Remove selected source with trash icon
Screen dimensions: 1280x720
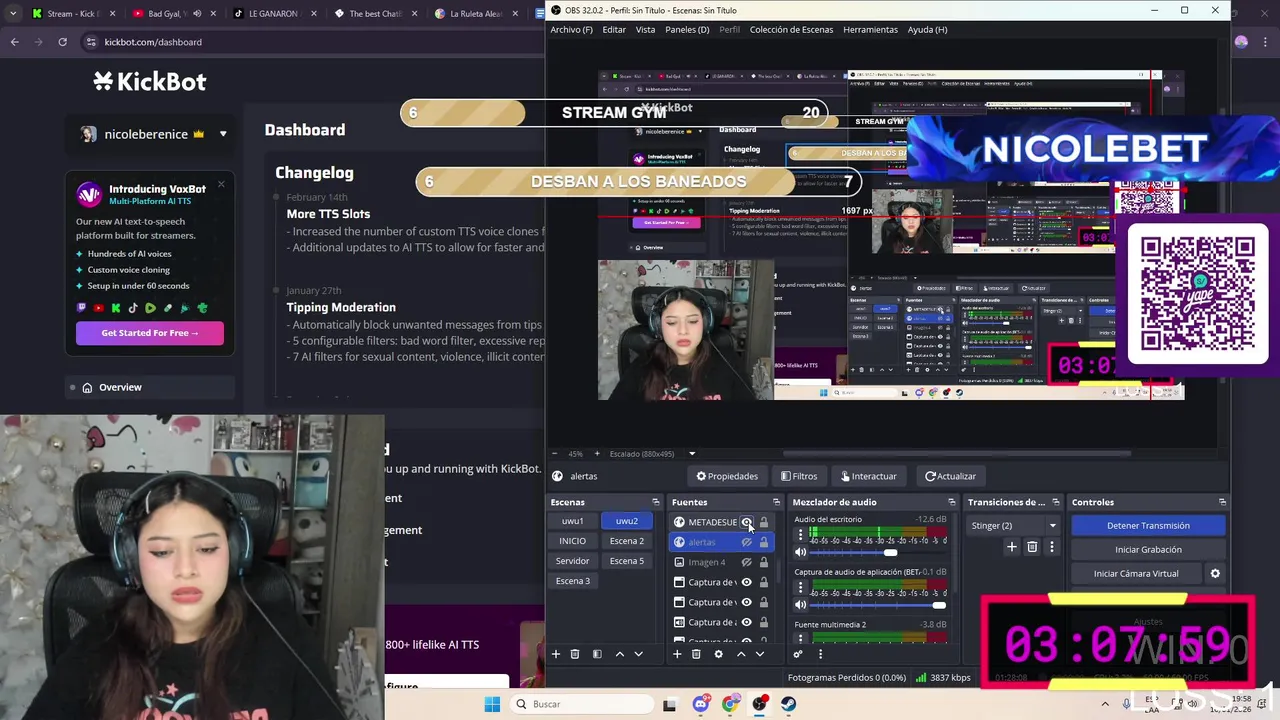pos(696,654)
